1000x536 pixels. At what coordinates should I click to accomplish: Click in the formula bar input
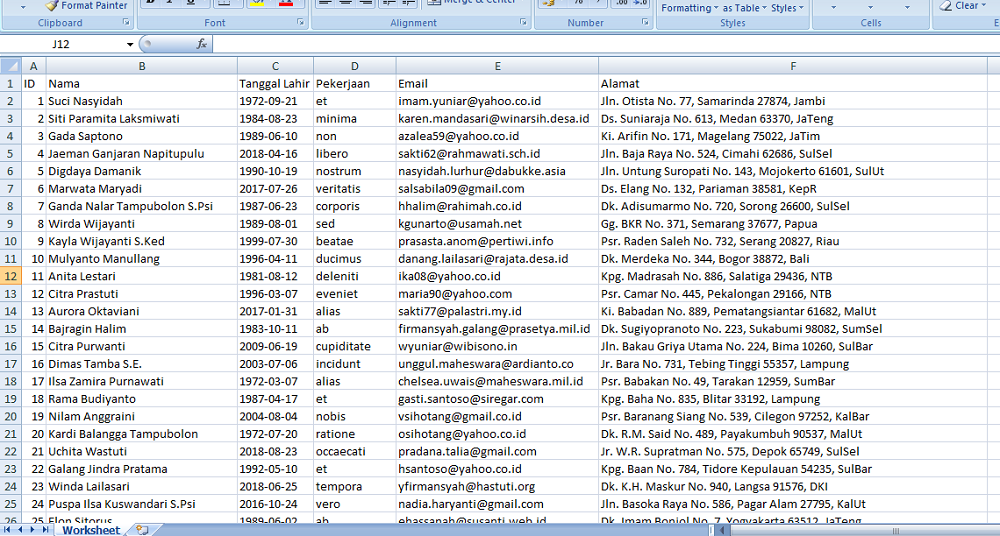(x=600, y=45)
